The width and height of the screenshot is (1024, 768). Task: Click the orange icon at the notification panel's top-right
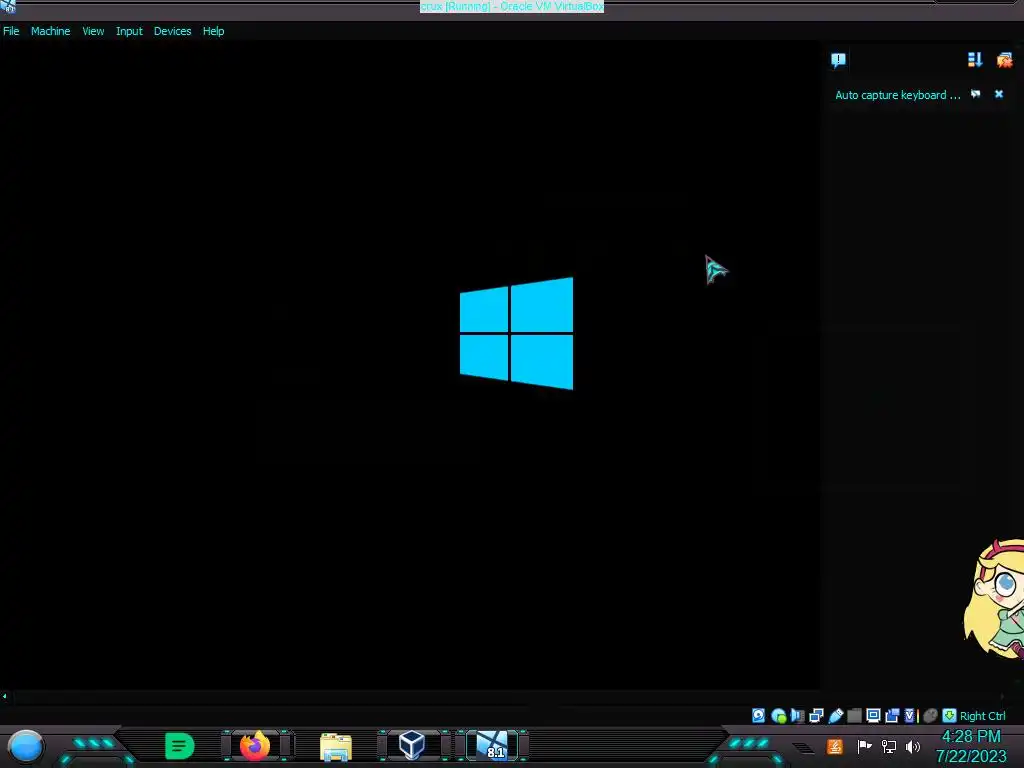coord(1004,60)
